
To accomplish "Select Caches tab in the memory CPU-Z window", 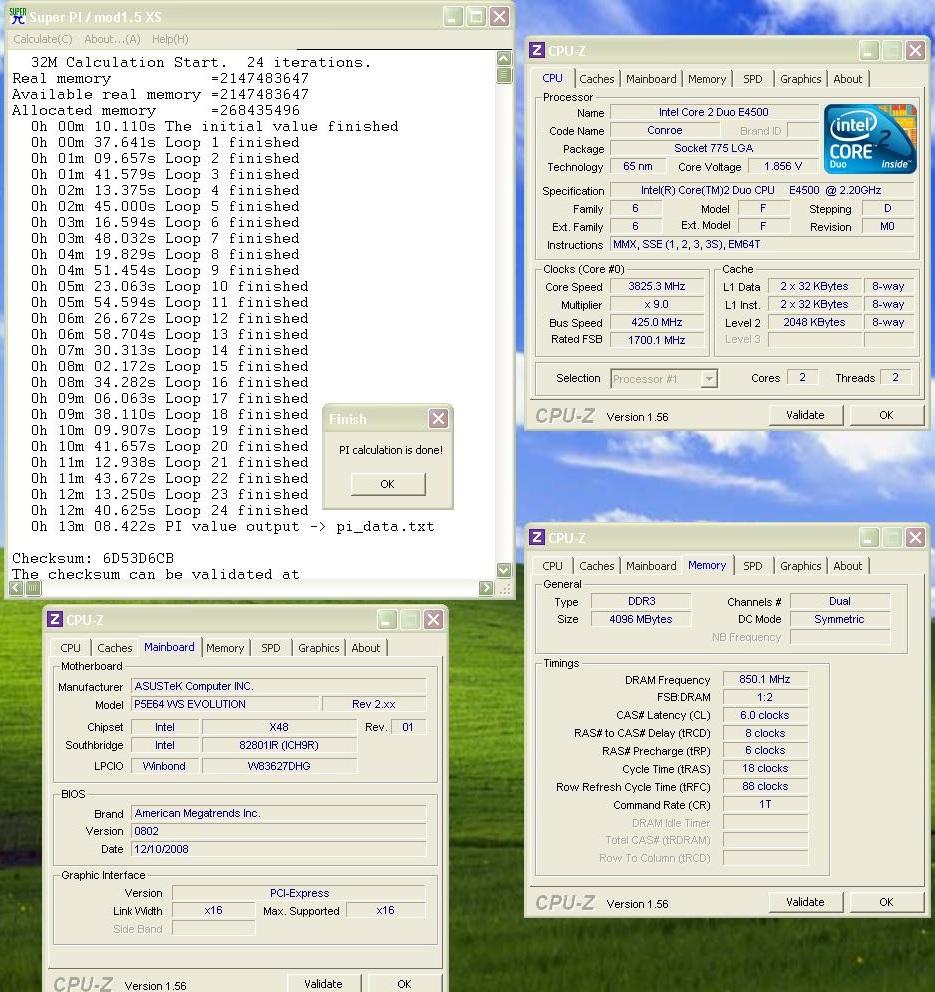I will pos(597,566).
